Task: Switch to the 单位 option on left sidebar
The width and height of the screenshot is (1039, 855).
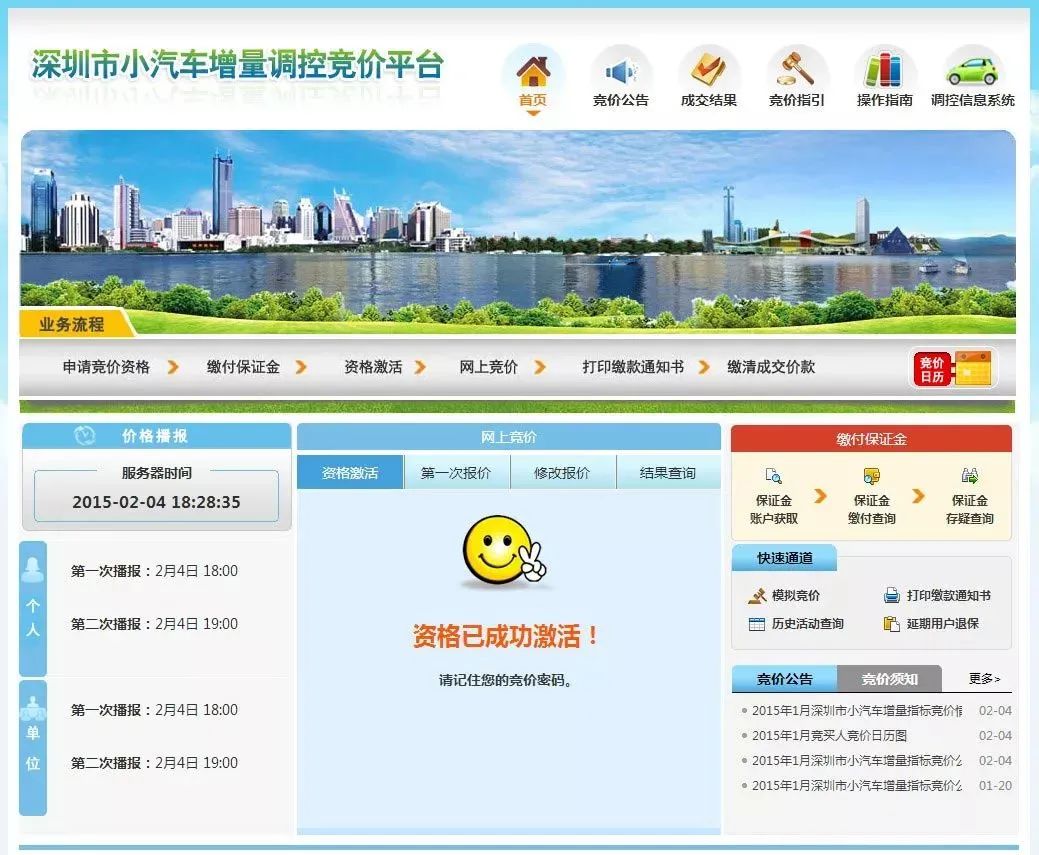Action: (x=31, y=745)
